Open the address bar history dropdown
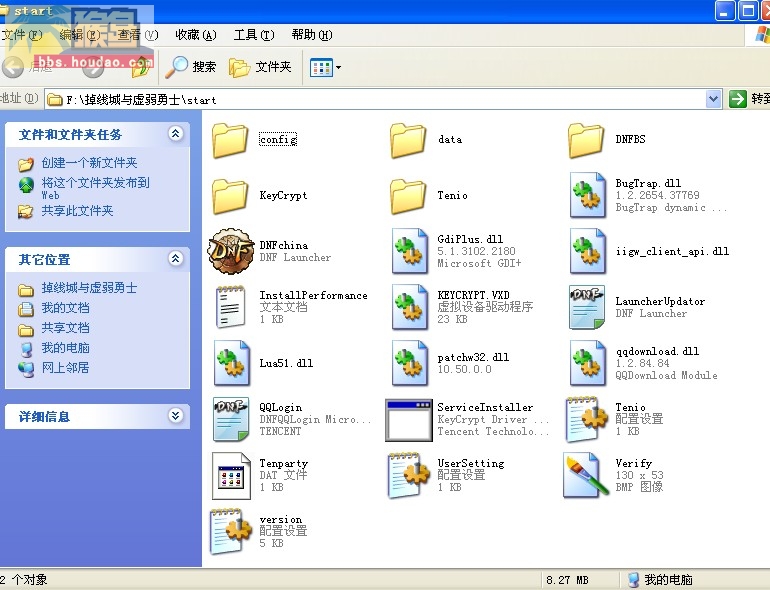Screen dimensions: 770x590 tap(714, 99)
